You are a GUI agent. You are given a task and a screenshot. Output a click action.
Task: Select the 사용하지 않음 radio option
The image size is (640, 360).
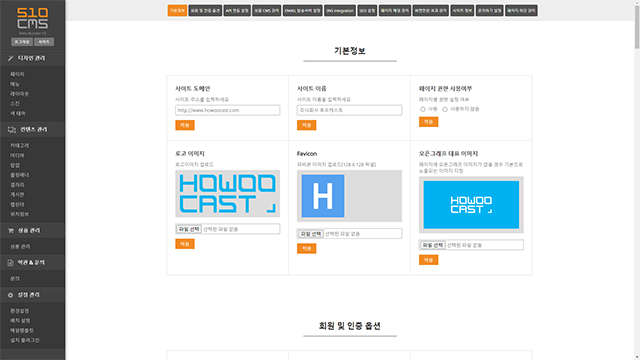click(445, 109)
